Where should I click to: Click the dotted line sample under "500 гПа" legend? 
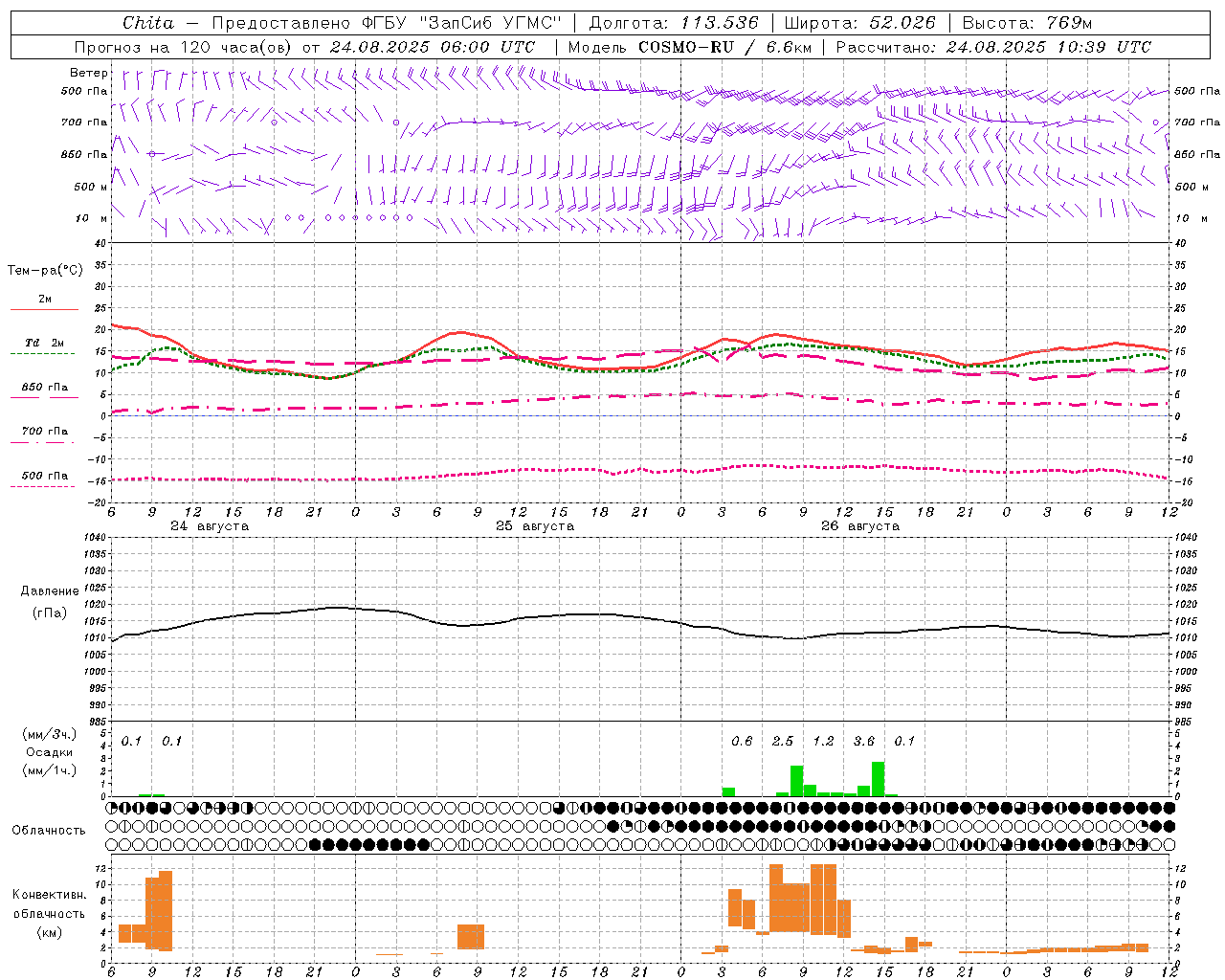tap(42, 487)
